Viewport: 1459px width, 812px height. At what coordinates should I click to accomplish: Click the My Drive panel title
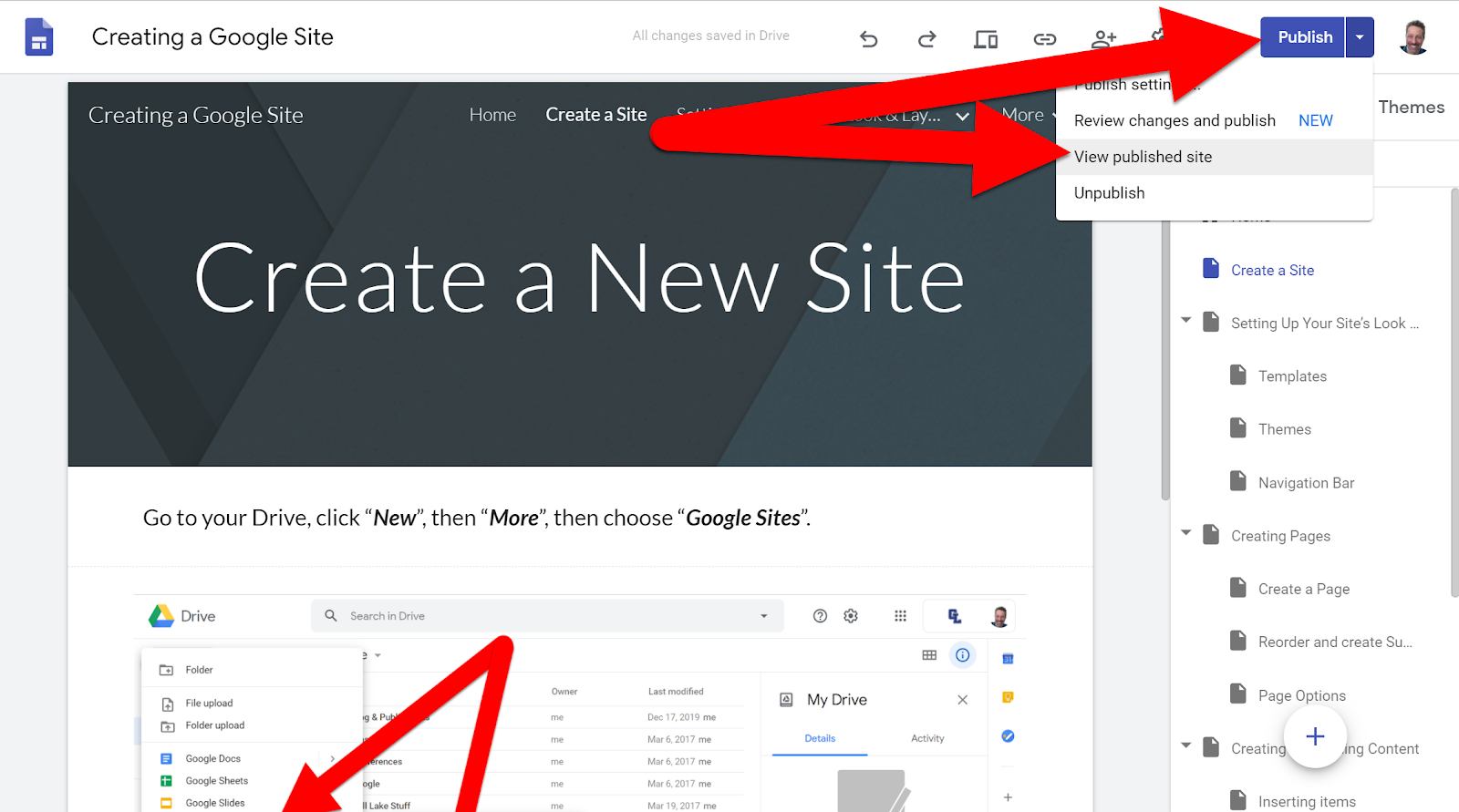(x=837, y=700)
